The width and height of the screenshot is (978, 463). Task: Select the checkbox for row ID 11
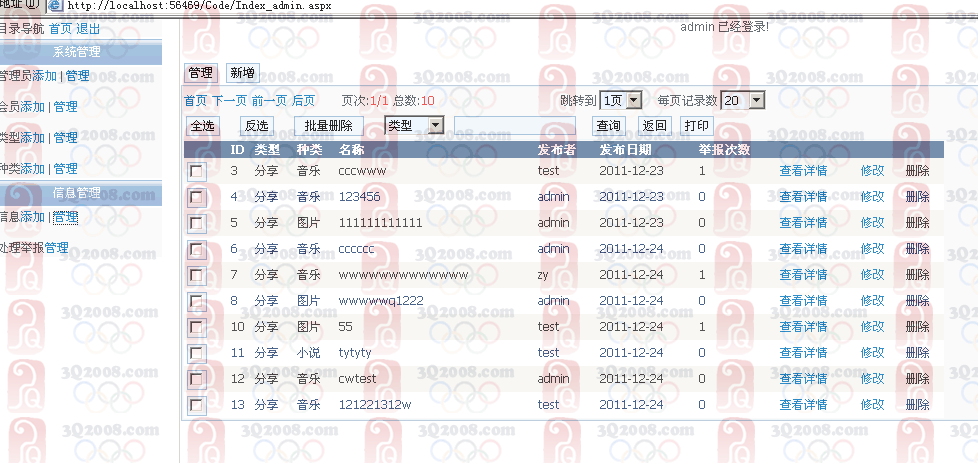point(196,353)
